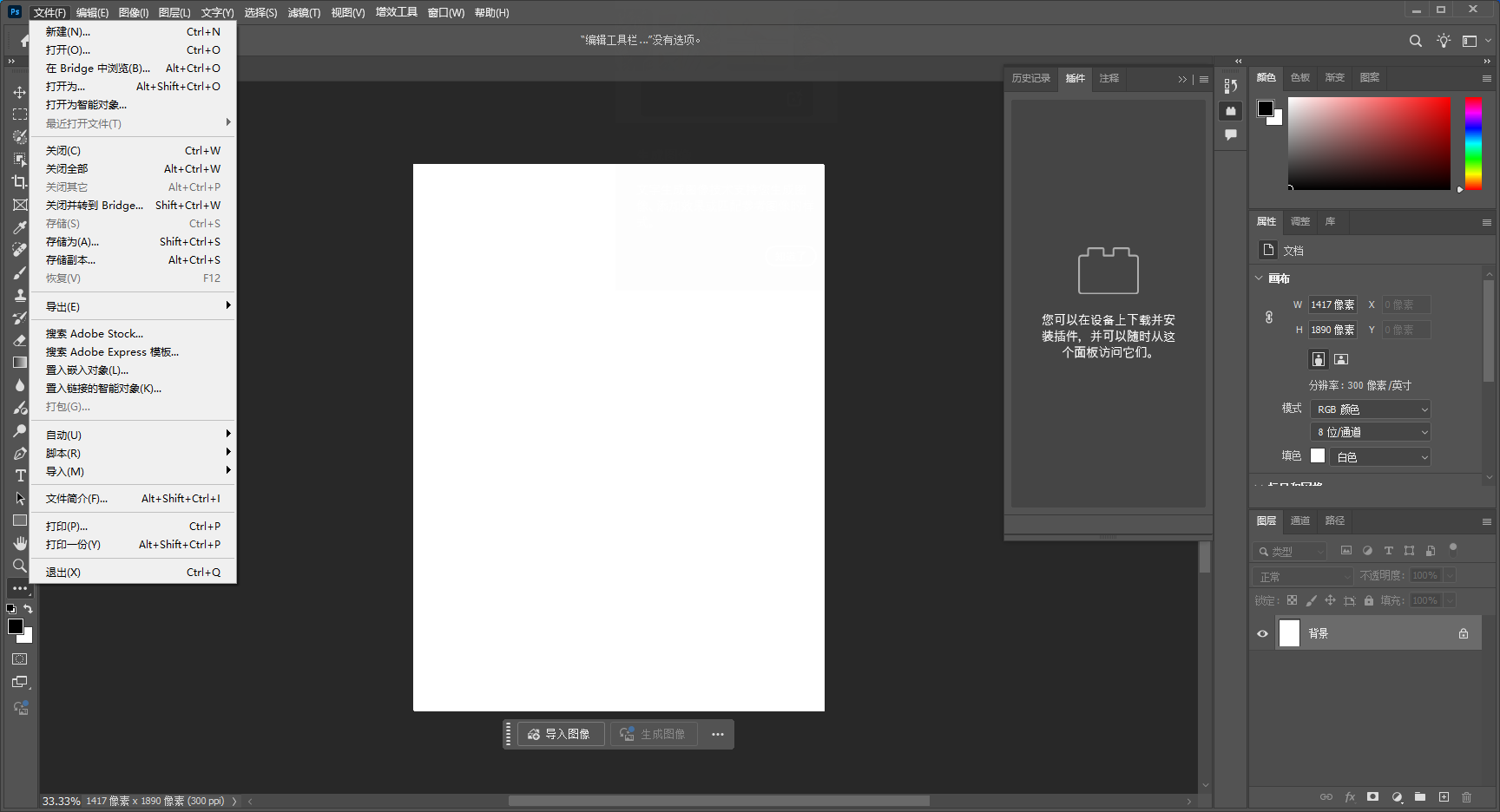Hide the 背景 layer visibility
Viewport: 1500px width, 812px height.
coord(1262,633)
